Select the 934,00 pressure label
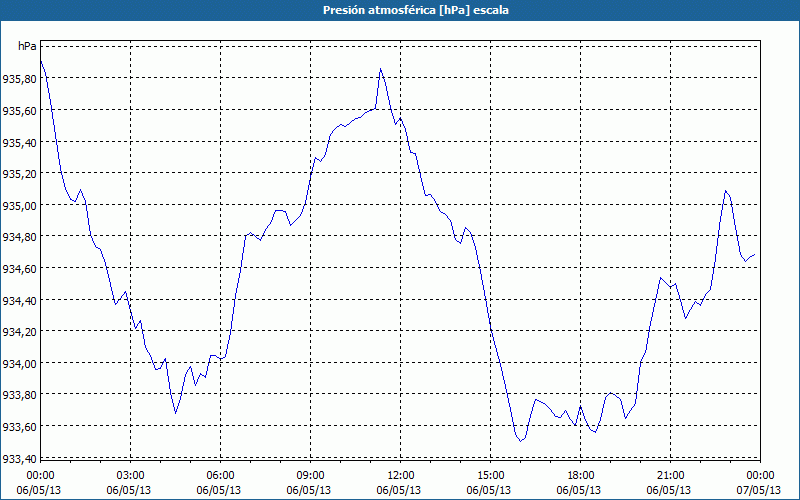The image size is (800, 500). (19, 363)
